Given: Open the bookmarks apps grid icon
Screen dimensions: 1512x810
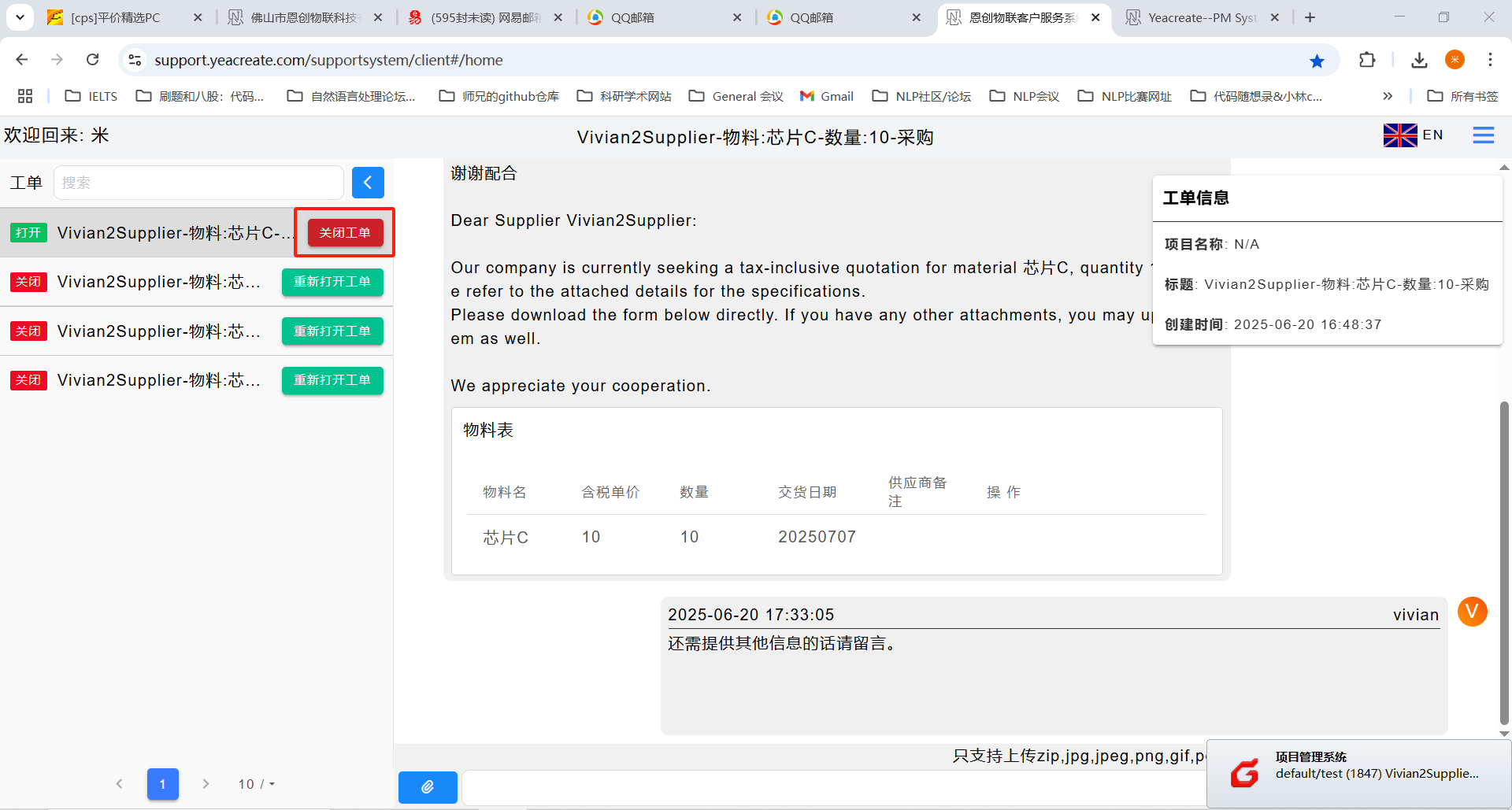Looking at the screenshot, I should coord(25,96).
